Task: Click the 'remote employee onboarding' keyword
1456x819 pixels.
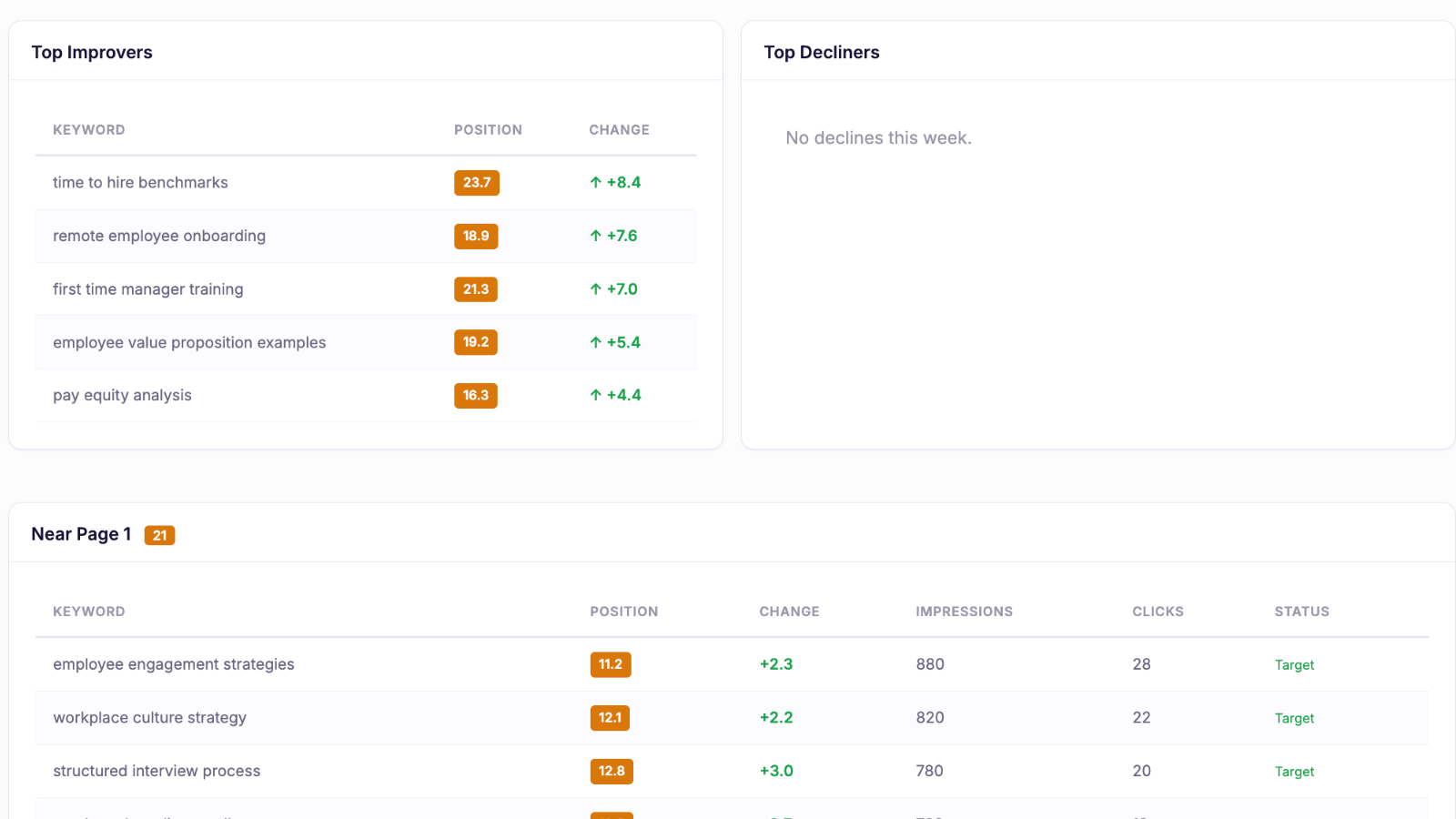Action: [x=159, y=236]
